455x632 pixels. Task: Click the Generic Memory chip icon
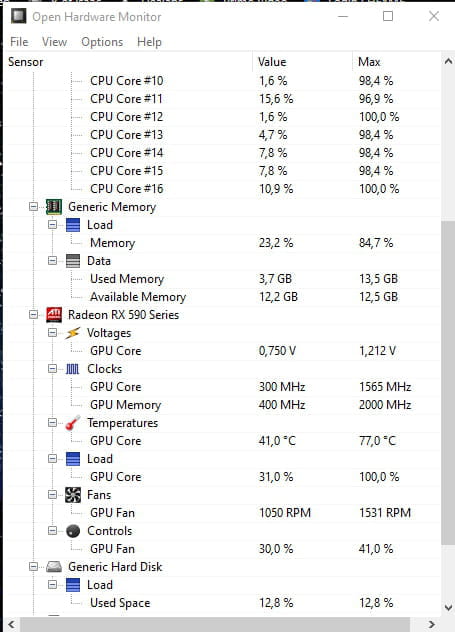[54, 207]
